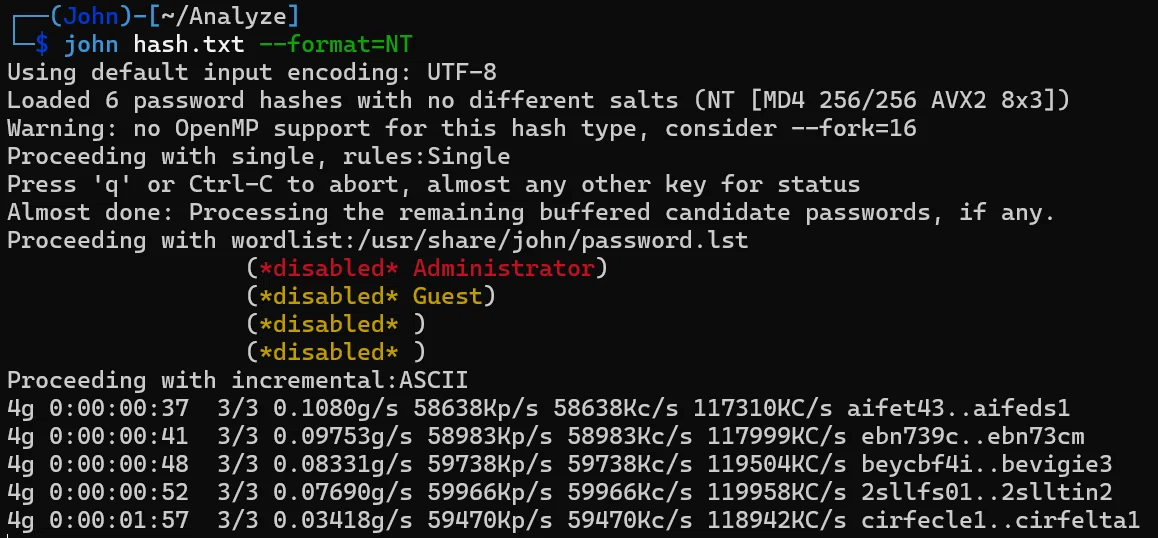Click the candidate range aifet43..aifeds1
Screen dimensions: 1158x538
958,408
